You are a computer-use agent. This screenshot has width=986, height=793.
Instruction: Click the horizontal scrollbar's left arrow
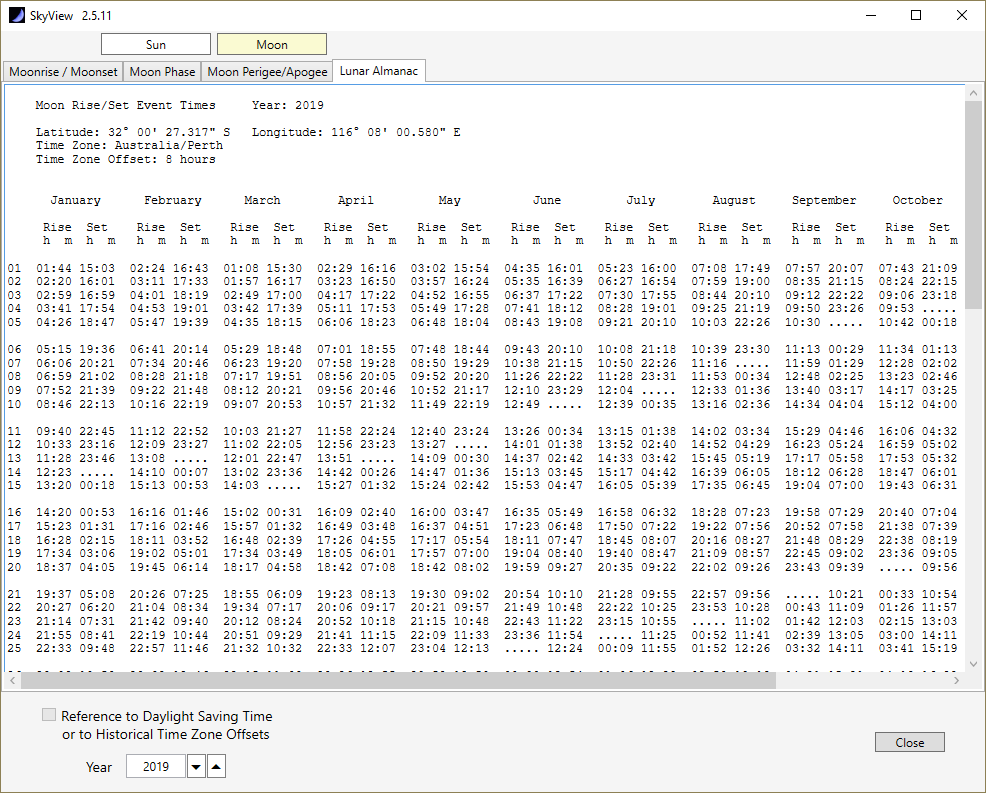12,680
